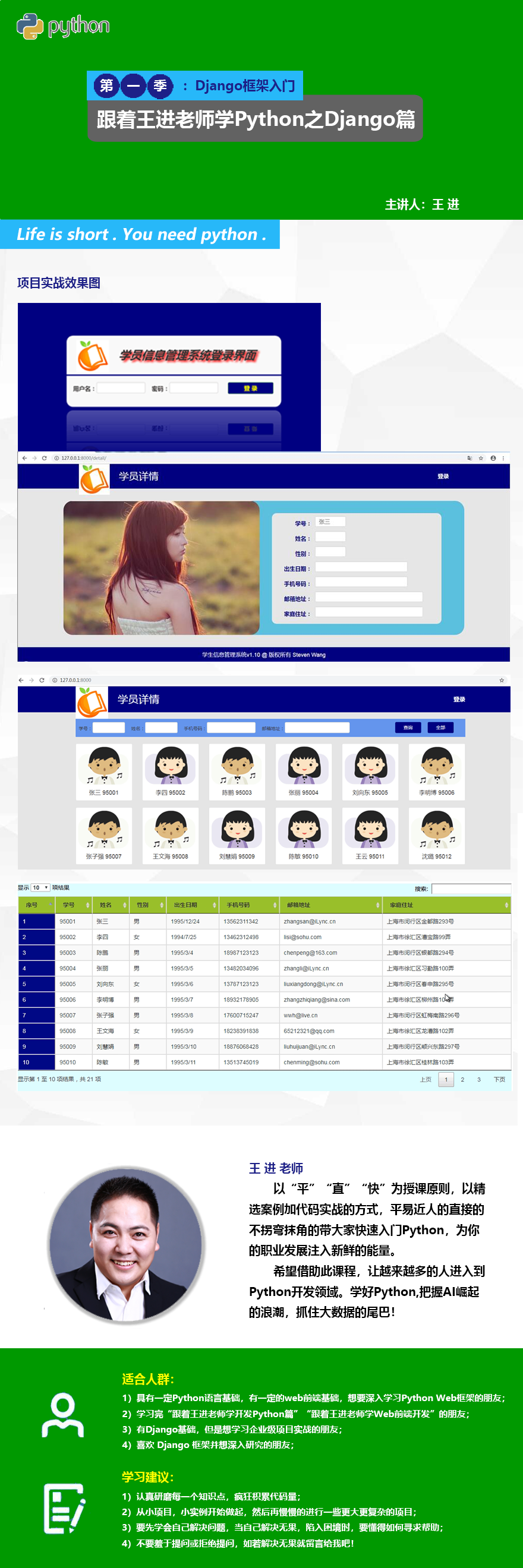The image size is (523, 1568).
Task: Click the green person icon beside 适合人群
Action: coord(62,1415)
